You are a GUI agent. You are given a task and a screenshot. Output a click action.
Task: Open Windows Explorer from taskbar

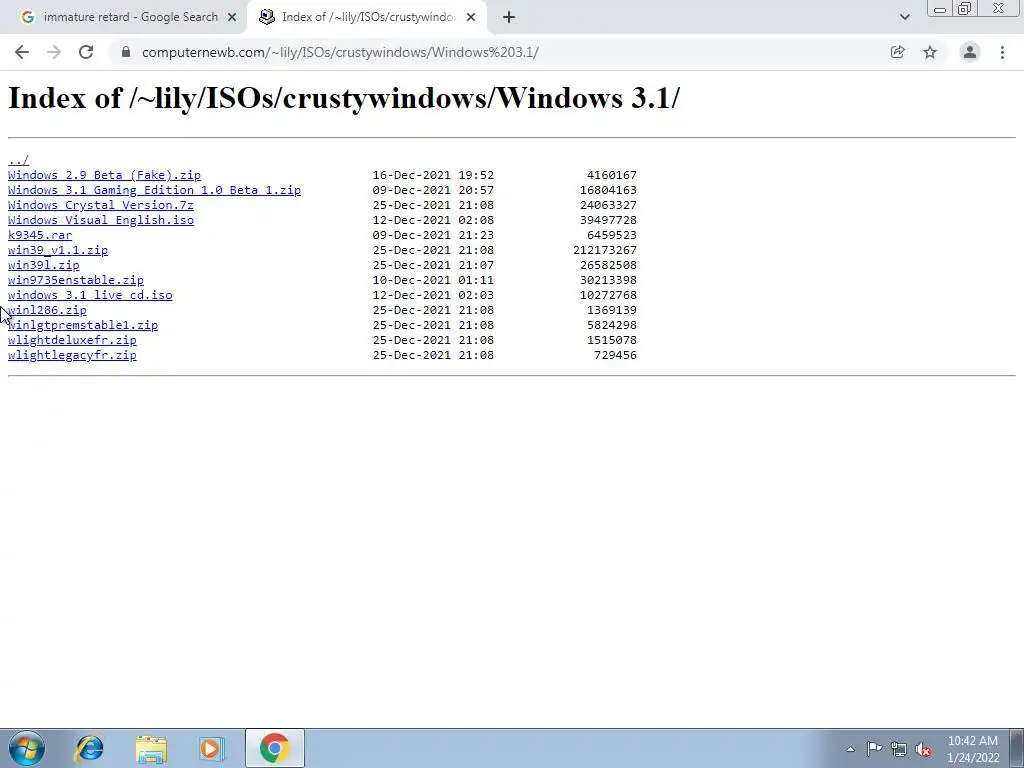tap(151, 748)
